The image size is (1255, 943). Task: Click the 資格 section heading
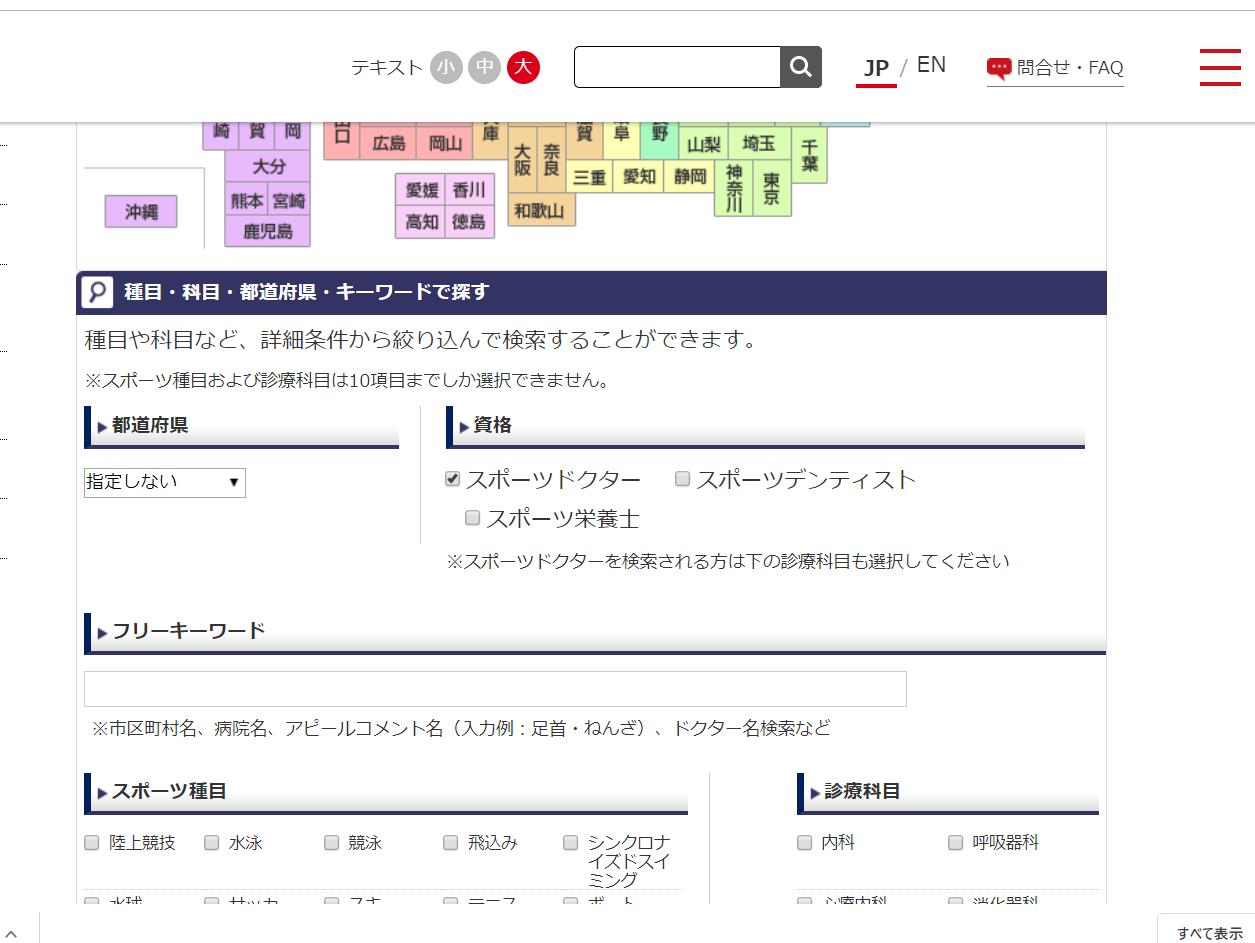(x=492, y=426)
